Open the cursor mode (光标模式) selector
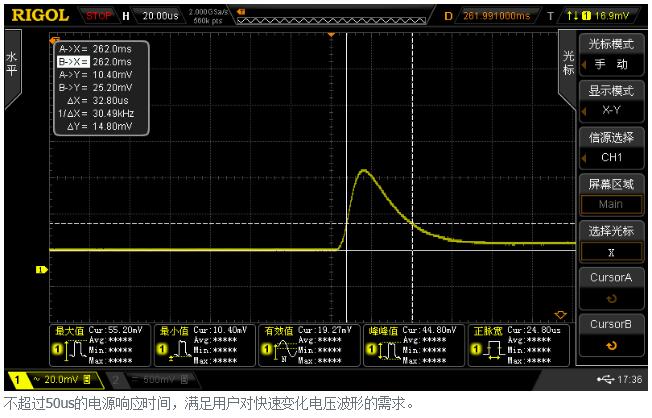 [x=610, y=54]
